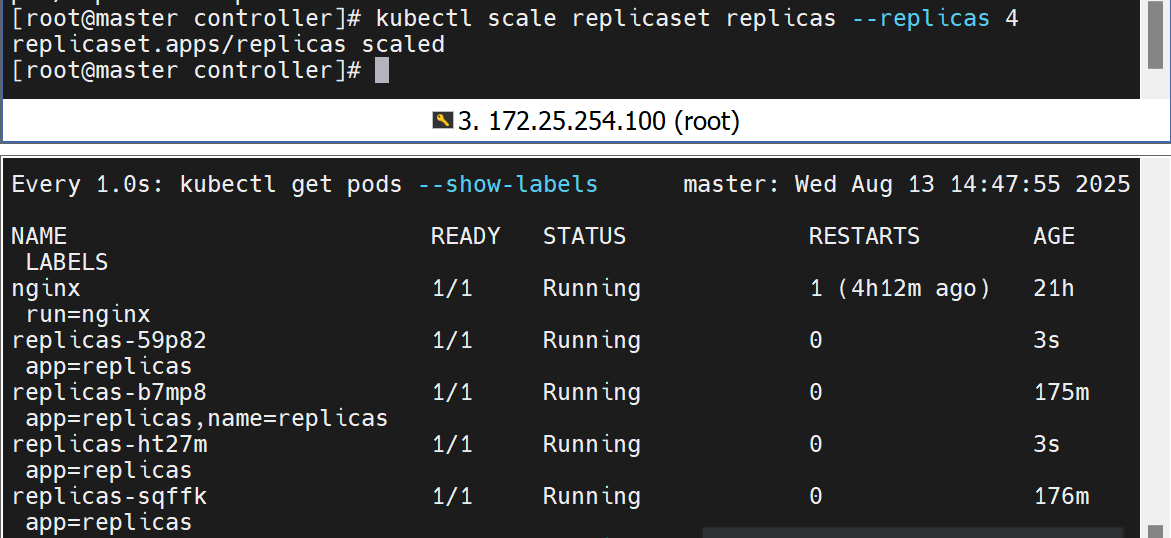Click the '176m' age value

point(1061,496)
